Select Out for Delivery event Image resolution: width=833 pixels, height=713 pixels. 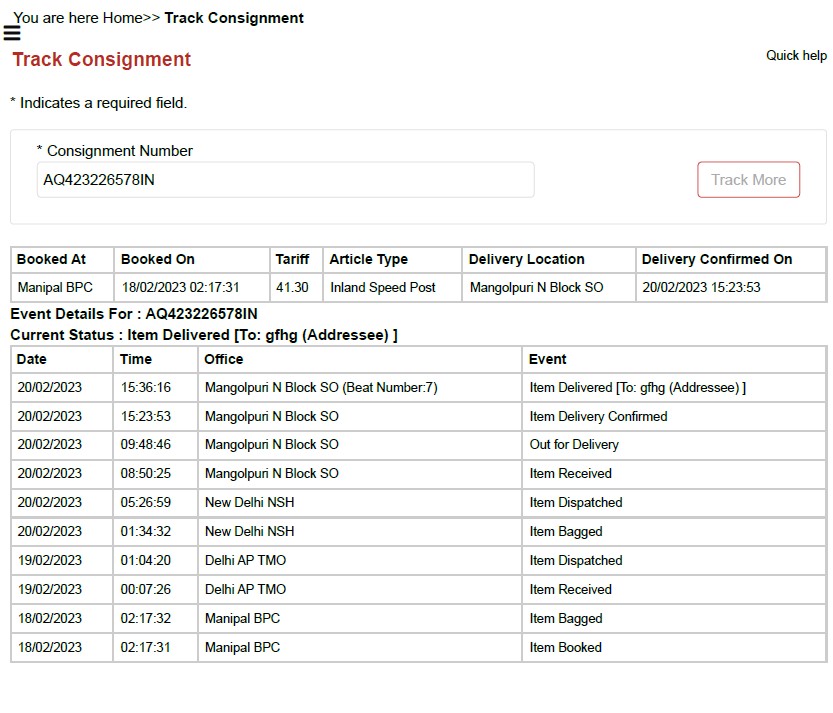pyautogui.click(x=574, y=445)
